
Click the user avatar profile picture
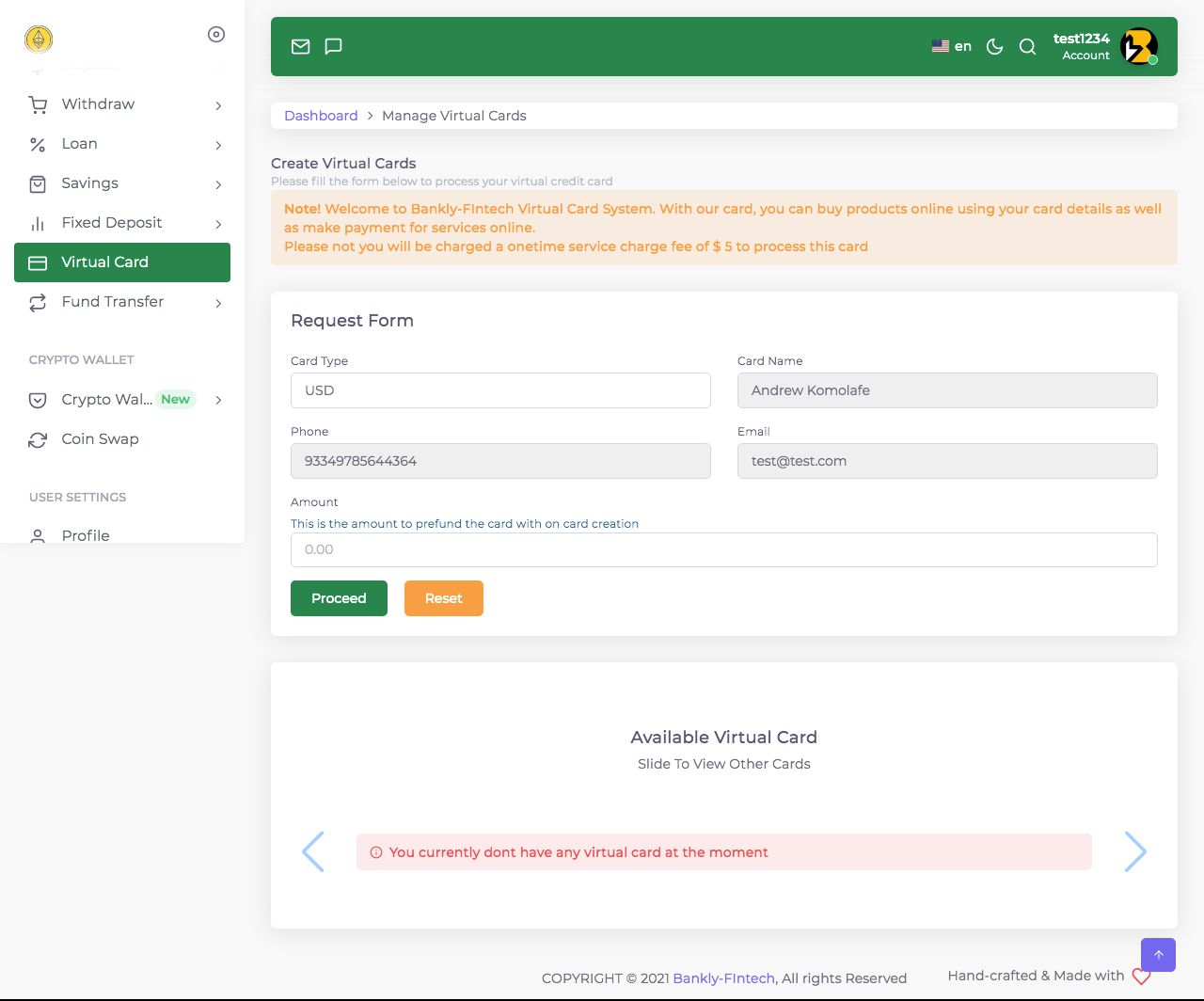coord(1138,47)
